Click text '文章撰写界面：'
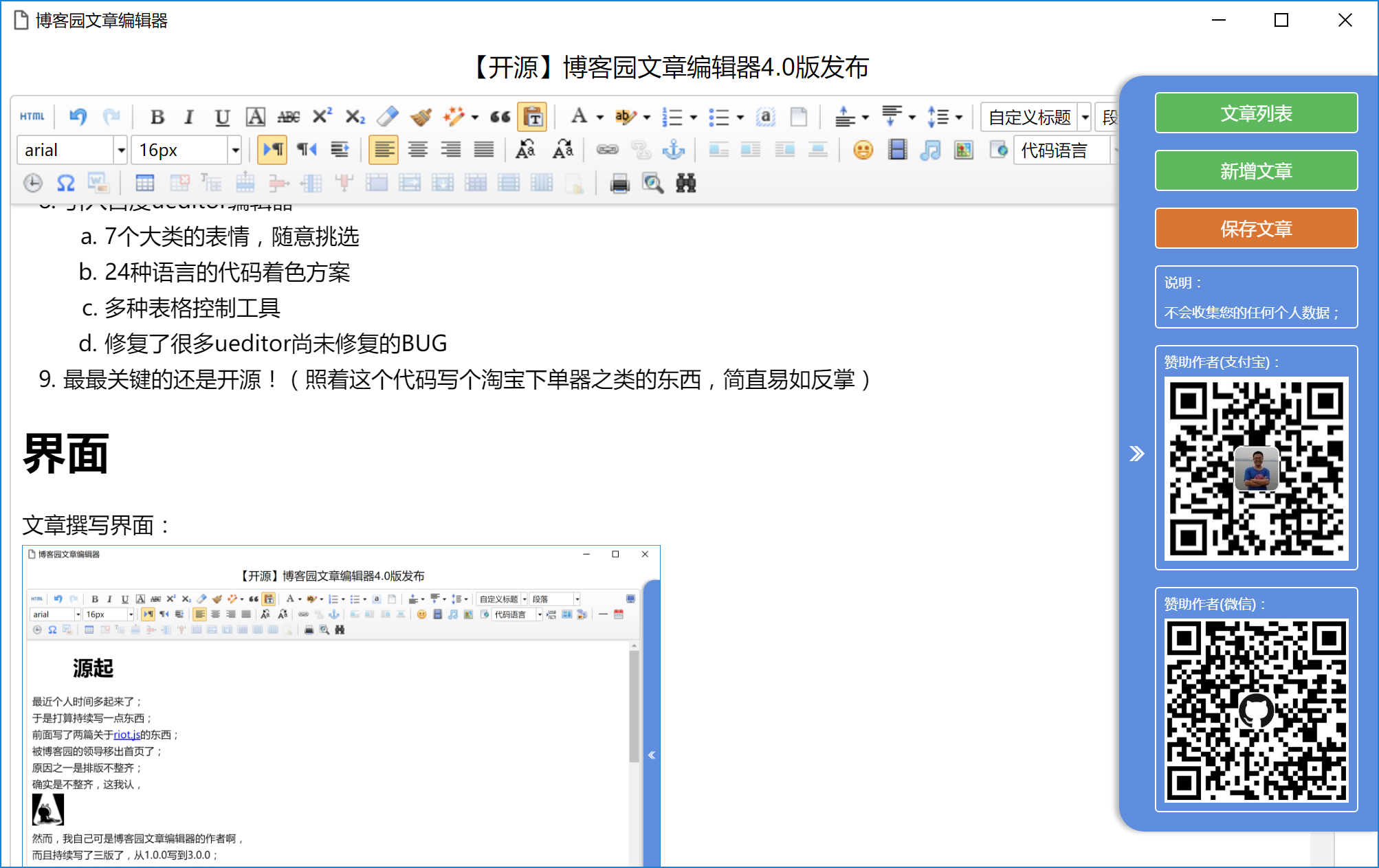 [x=97, y=525]
